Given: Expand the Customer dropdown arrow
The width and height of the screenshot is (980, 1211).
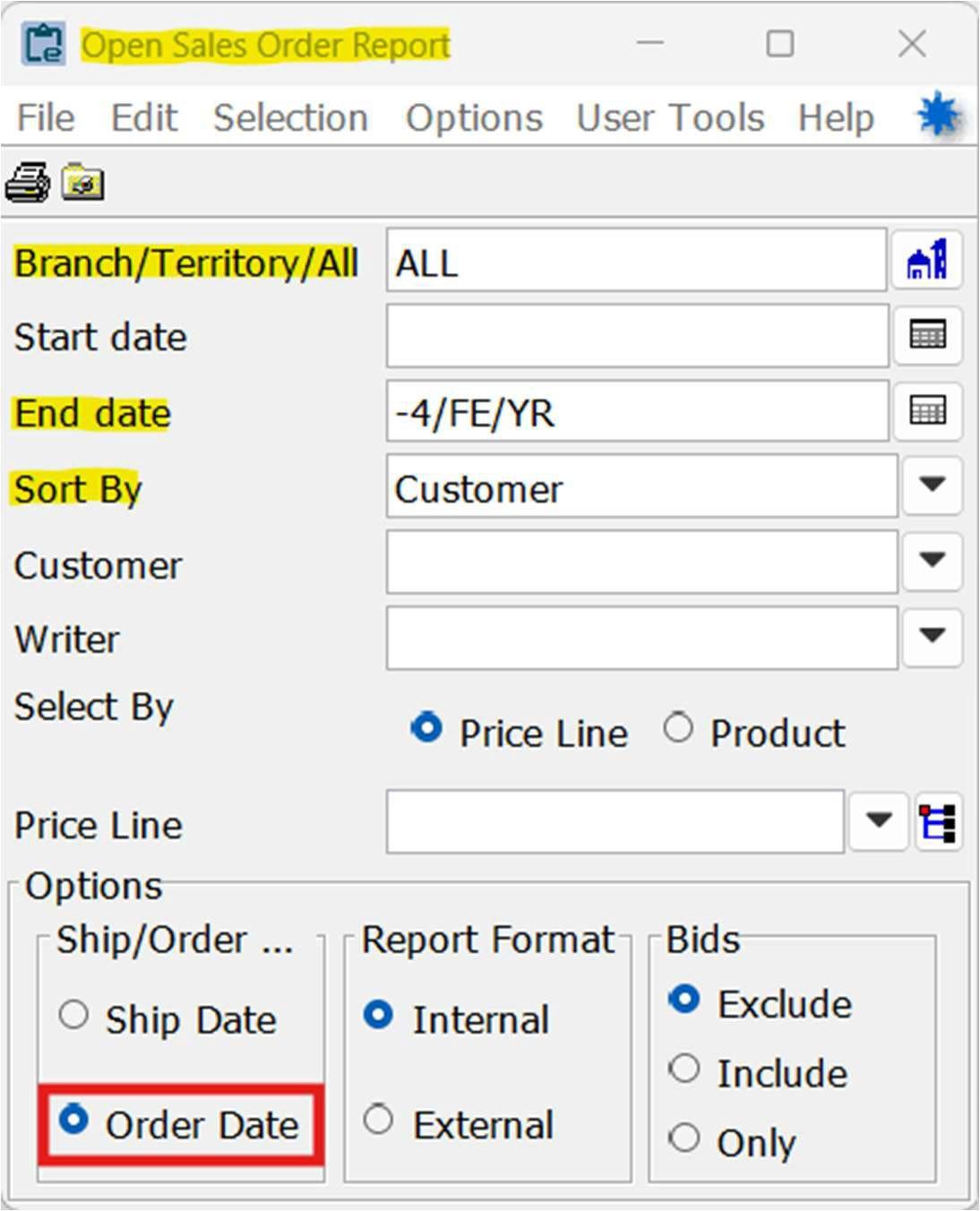Looking at the screenshot, I should tap(932, 561).
